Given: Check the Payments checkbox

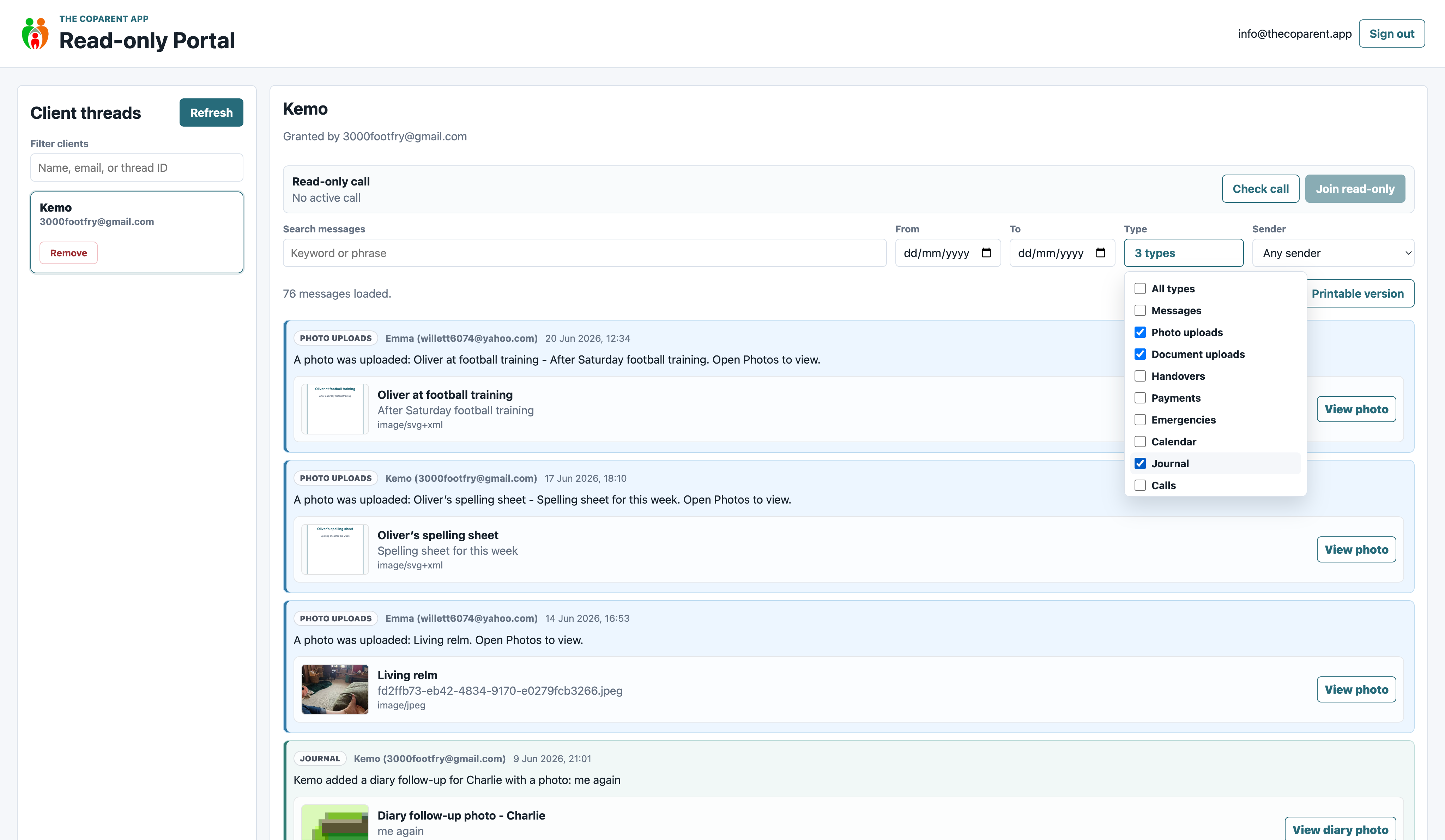Looking at the screenshot, I should click(x=1140, y=397).
